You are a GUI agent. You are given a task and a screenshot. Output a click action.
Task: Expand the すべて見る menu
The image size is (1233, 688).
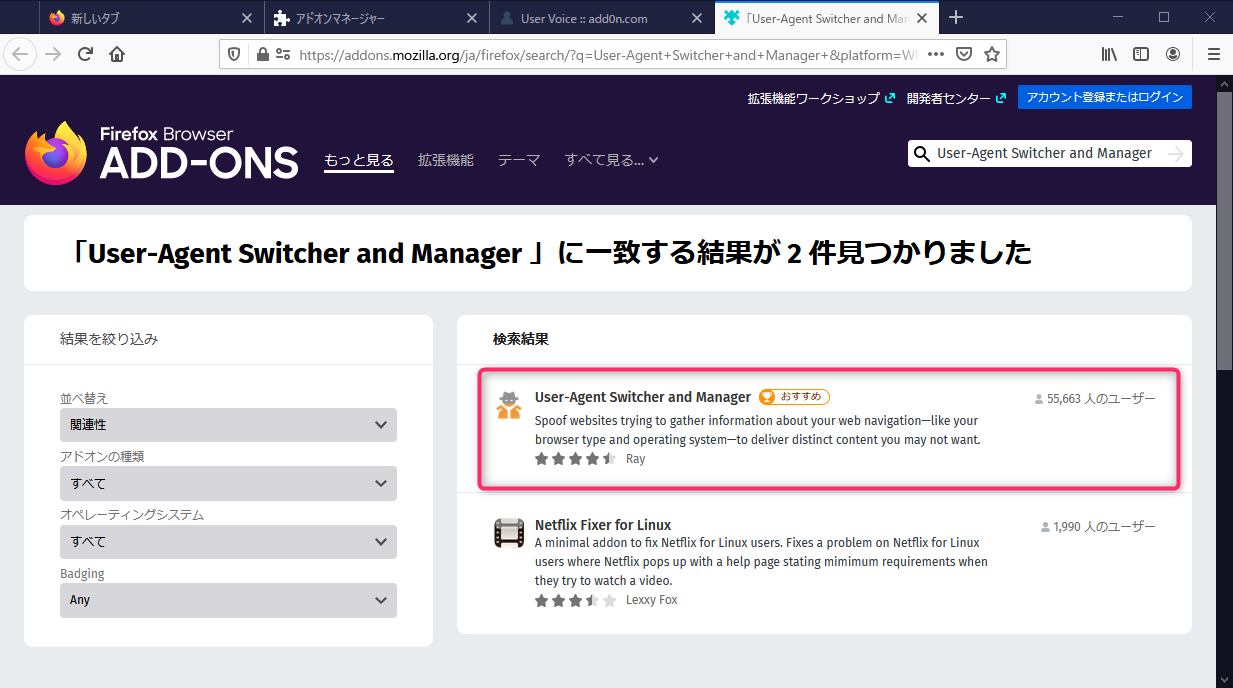pyautogui.click(x=610, y=159)
